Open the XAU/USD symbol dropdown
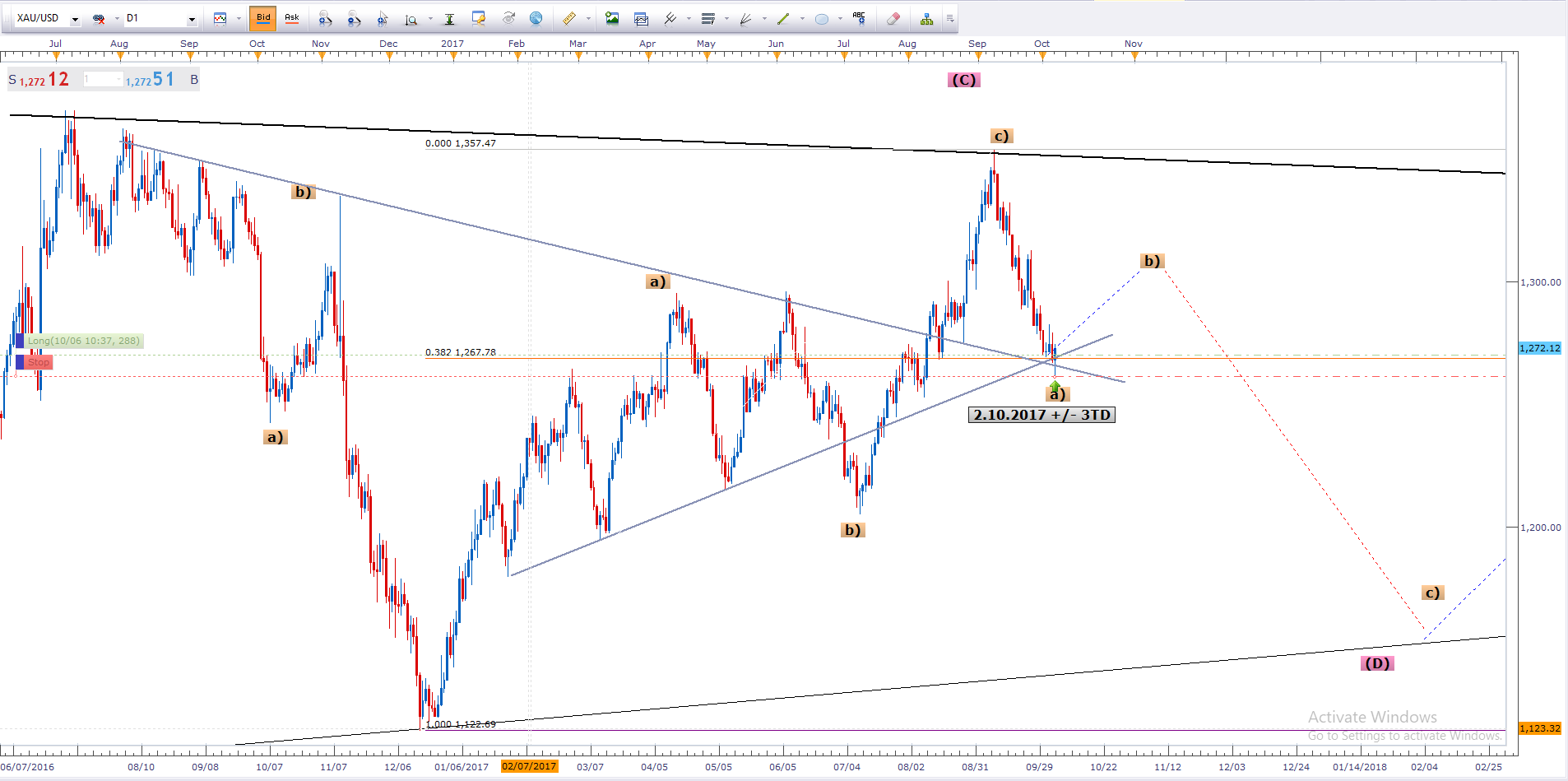 point(74,19)
